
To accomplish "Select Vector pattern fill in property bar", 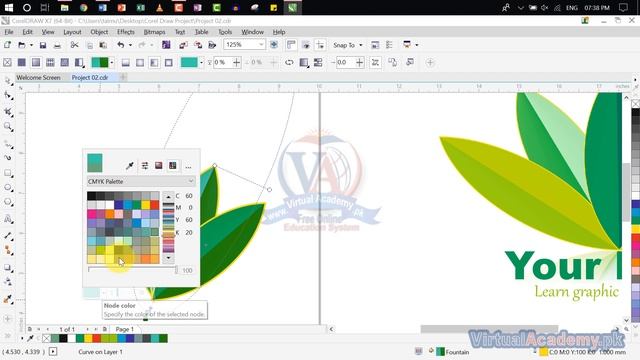I will point(50,62).
